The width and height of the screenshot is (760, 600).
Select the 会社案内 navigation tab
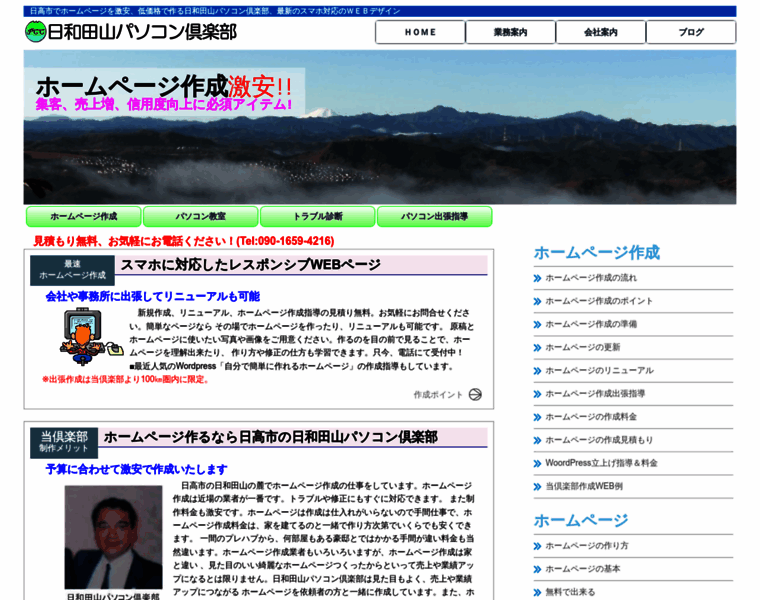click(x=600, y=32)
